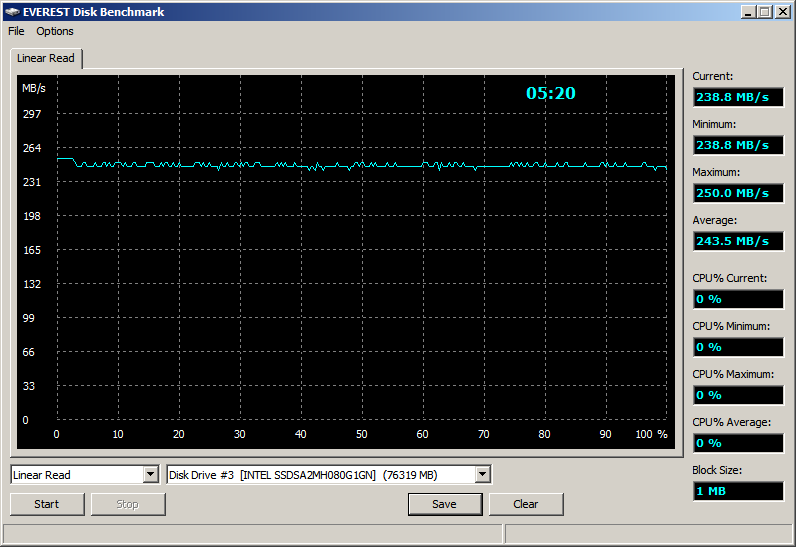Open the Options menu
The width and height of the screenshot is (796, 547).
[54, 31]
